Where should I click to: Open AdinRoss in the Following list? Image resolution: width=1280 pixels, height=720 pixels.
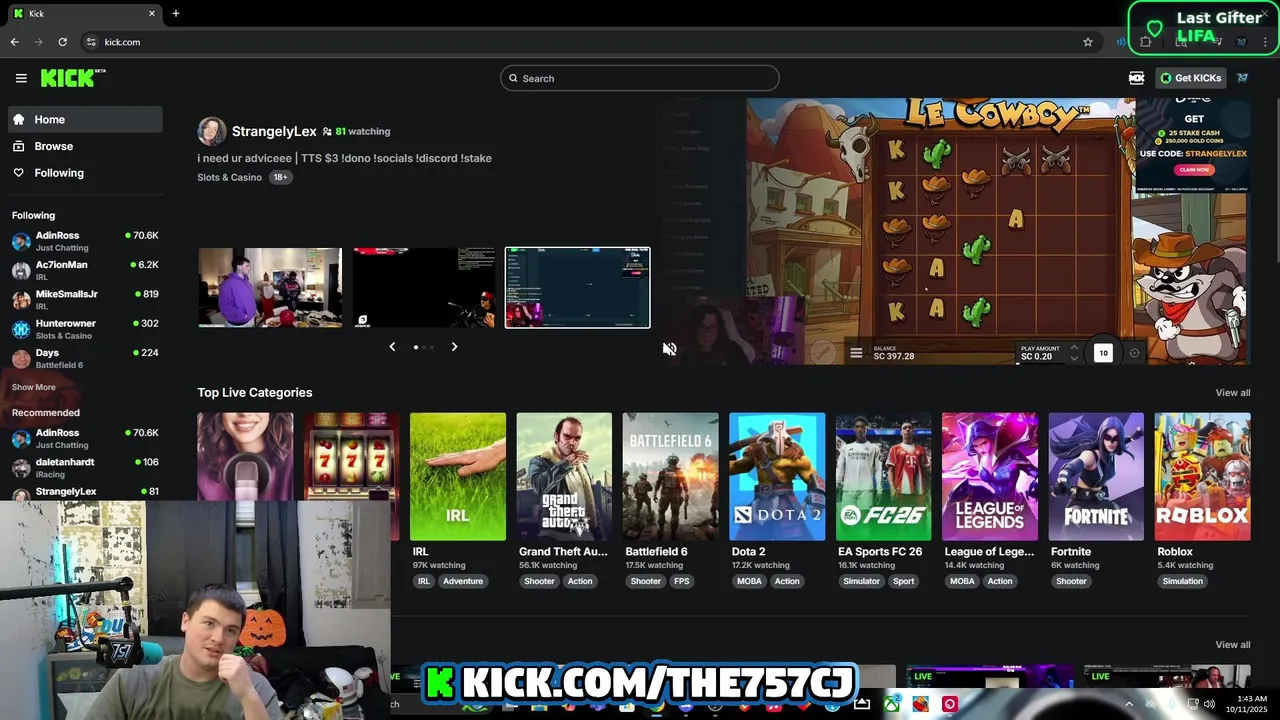click(85, 241)
